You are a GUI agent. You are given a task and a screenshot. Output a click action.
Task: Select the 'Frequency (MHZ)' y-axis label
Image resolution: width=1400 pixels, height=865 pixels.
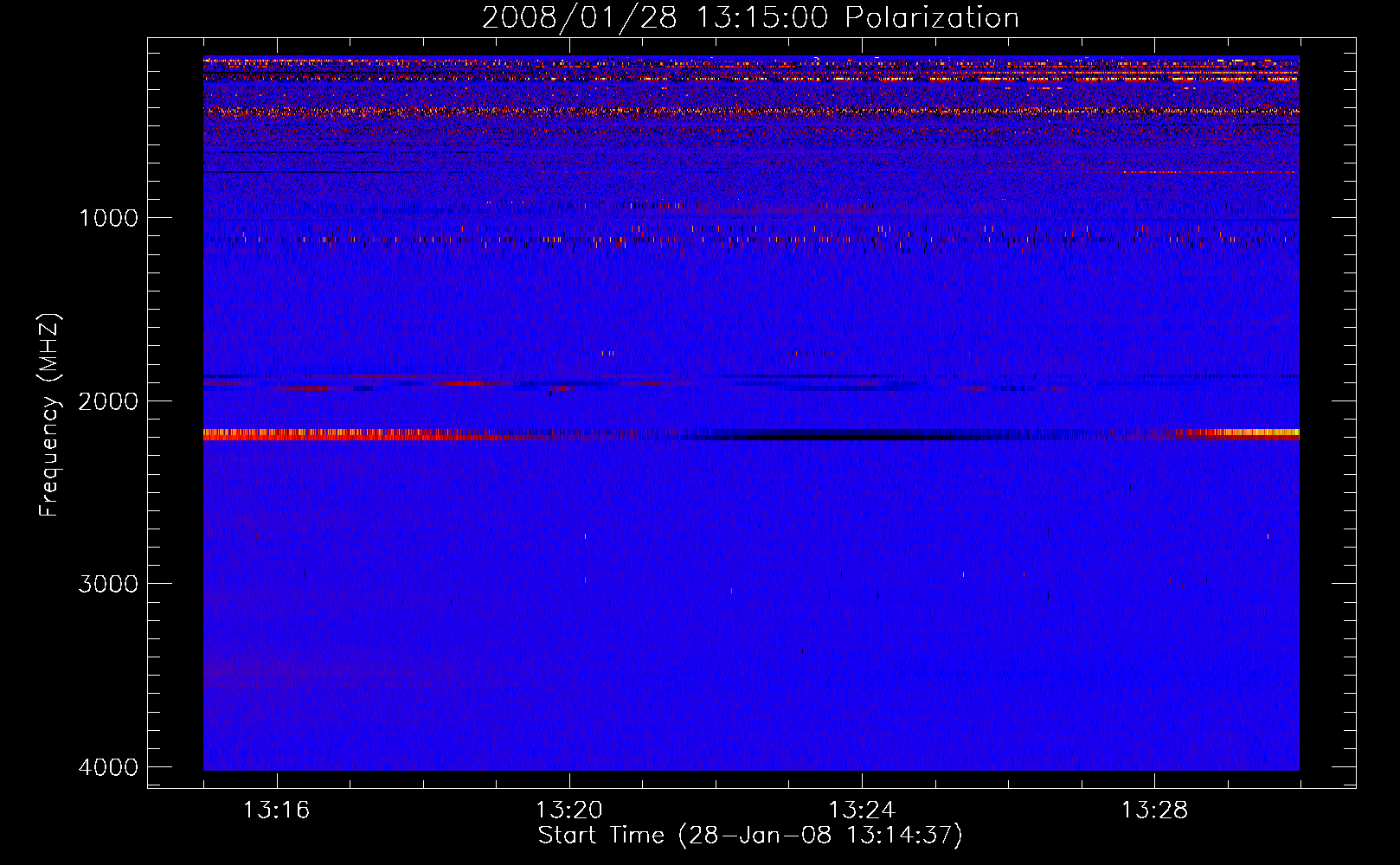(49, 415)
